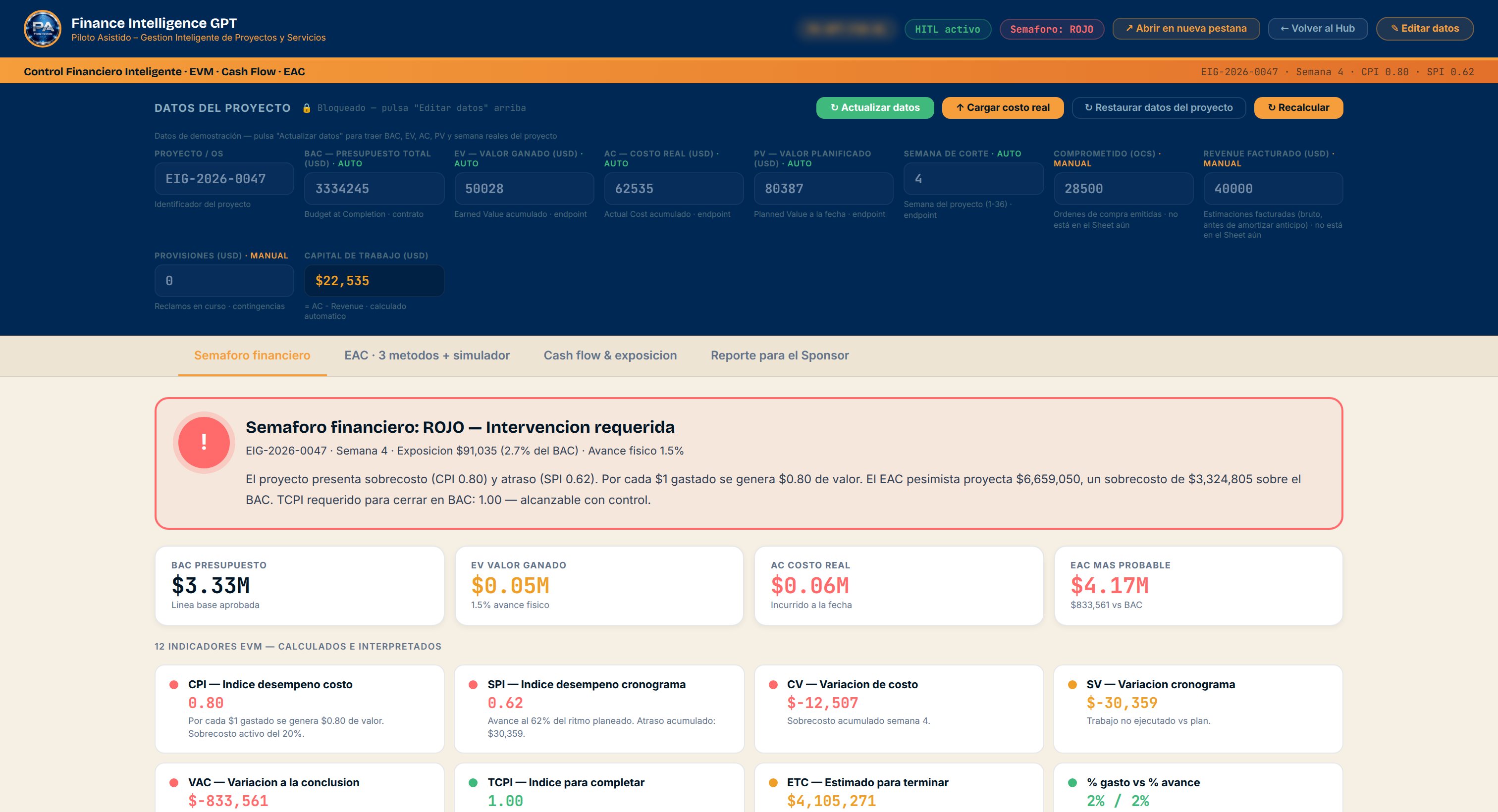Click the Semaforo: ROJO badge
The height and width of the screenshot is (812, 1498).
(1052, 29)
